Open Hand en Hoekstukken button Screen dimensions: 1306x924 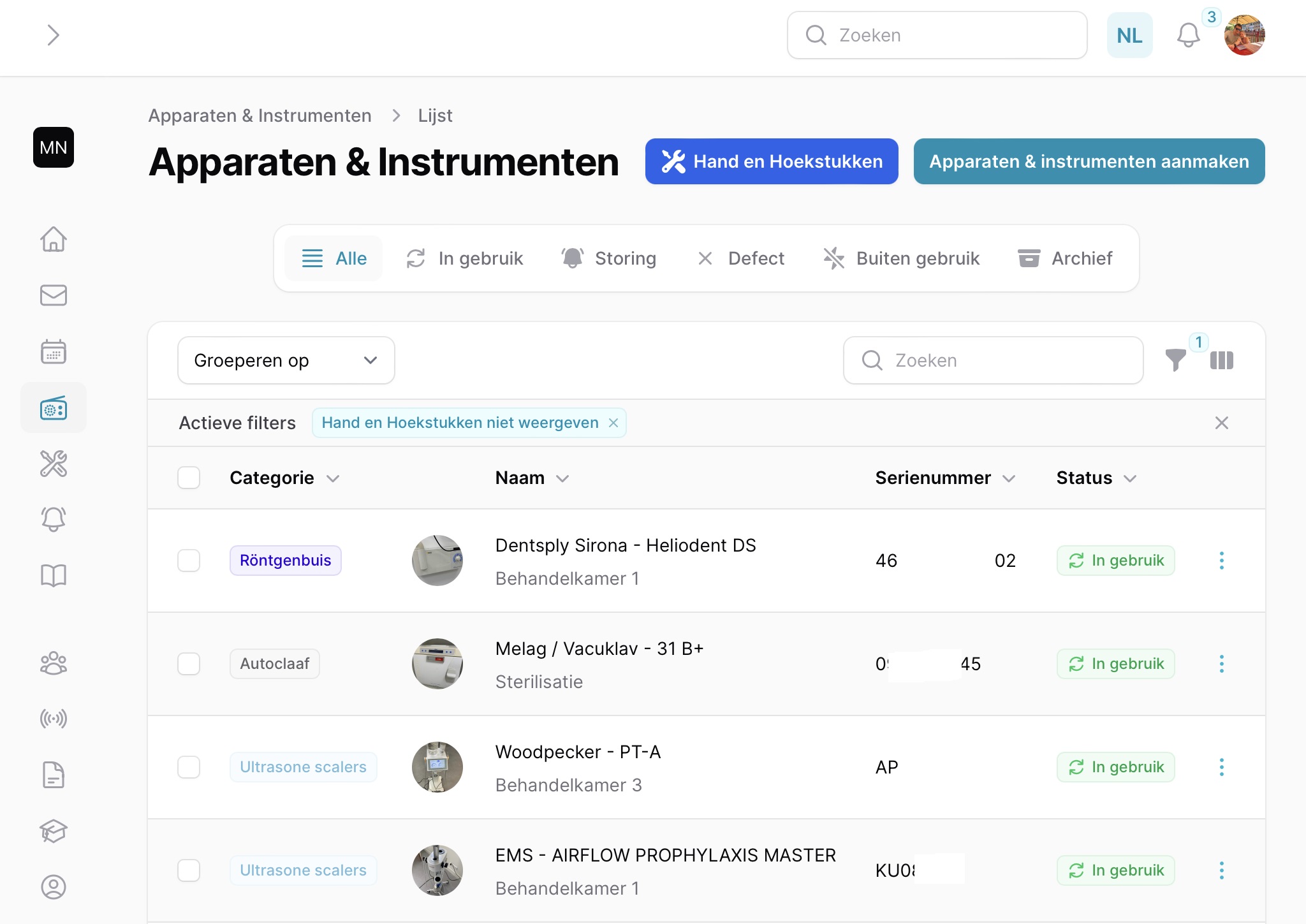point(772,161)
